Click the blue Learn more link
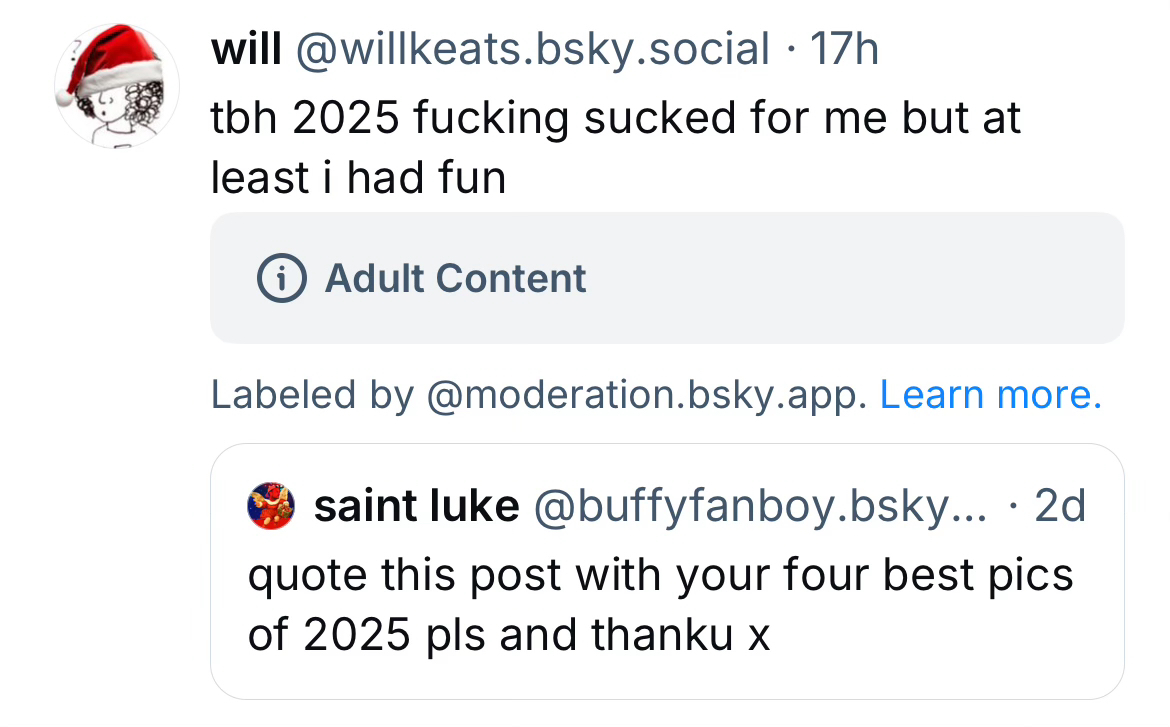This screenshot has height=727, width=1170. click(990, 396)
